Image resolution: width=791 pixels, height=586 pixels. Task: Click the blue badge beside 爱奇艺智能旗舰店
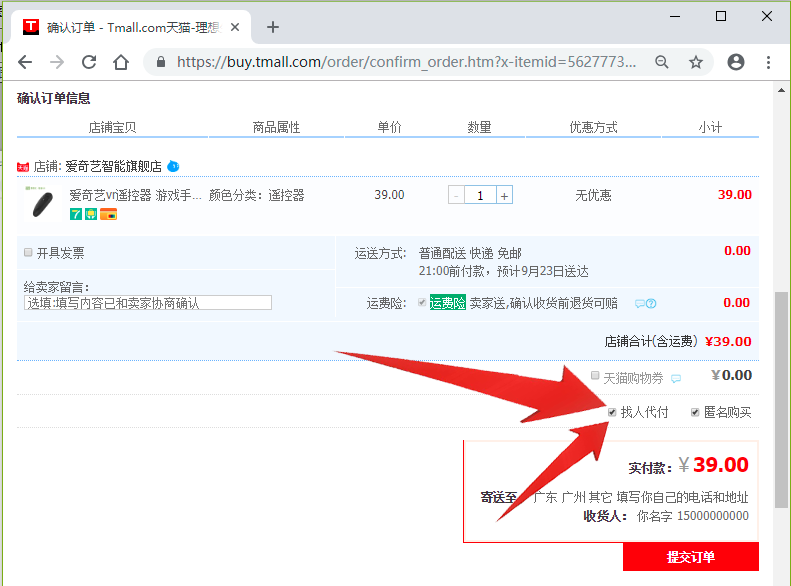[x=173, y=166]
